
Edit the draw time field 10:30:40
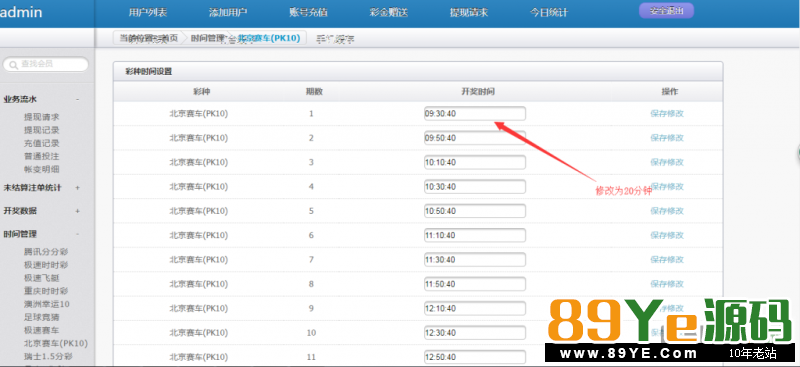pos(474,187)
